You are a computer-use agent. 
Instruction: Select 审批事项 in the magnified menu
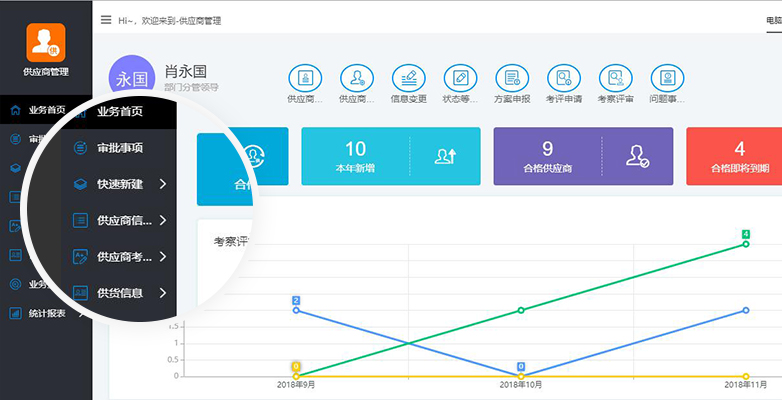[120, 148]
